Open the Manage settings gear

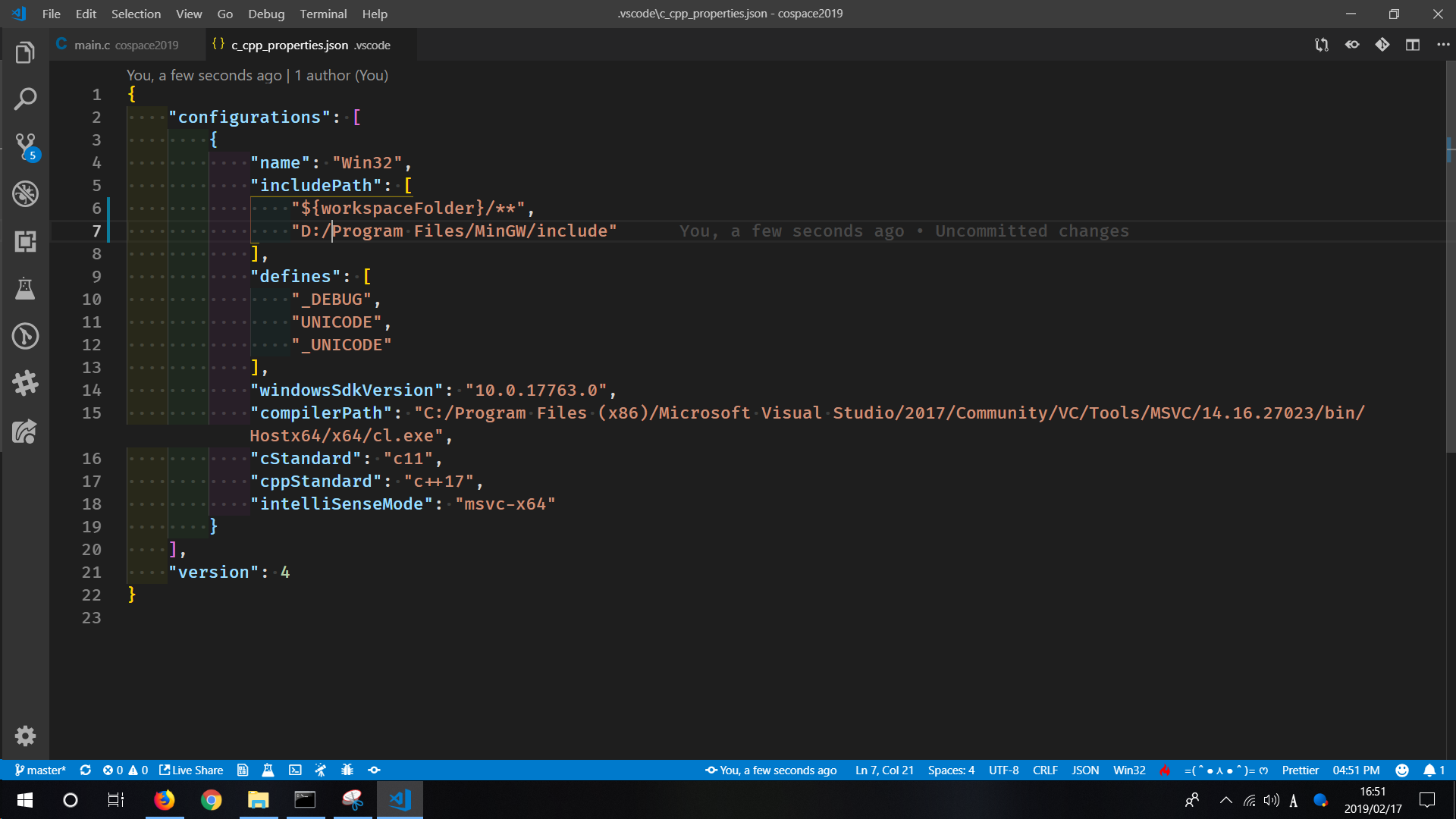(25, 736)
